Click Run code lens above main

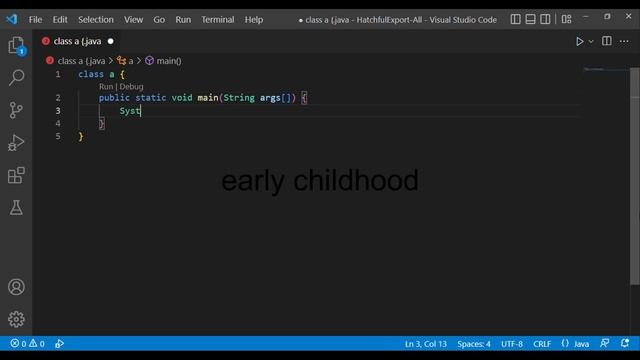[x=106, y=87]
